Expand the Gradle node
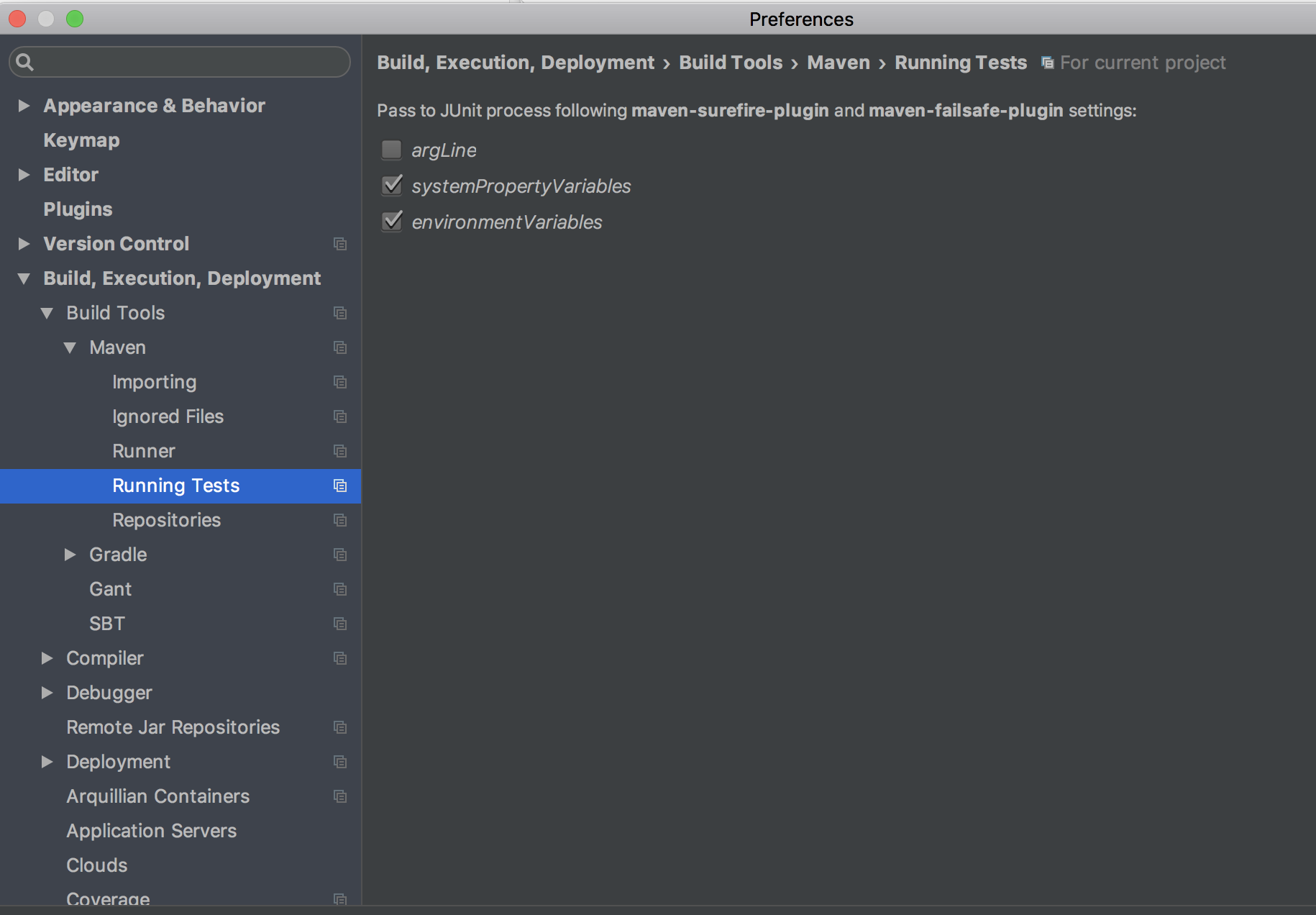 (x=70, y=555)
